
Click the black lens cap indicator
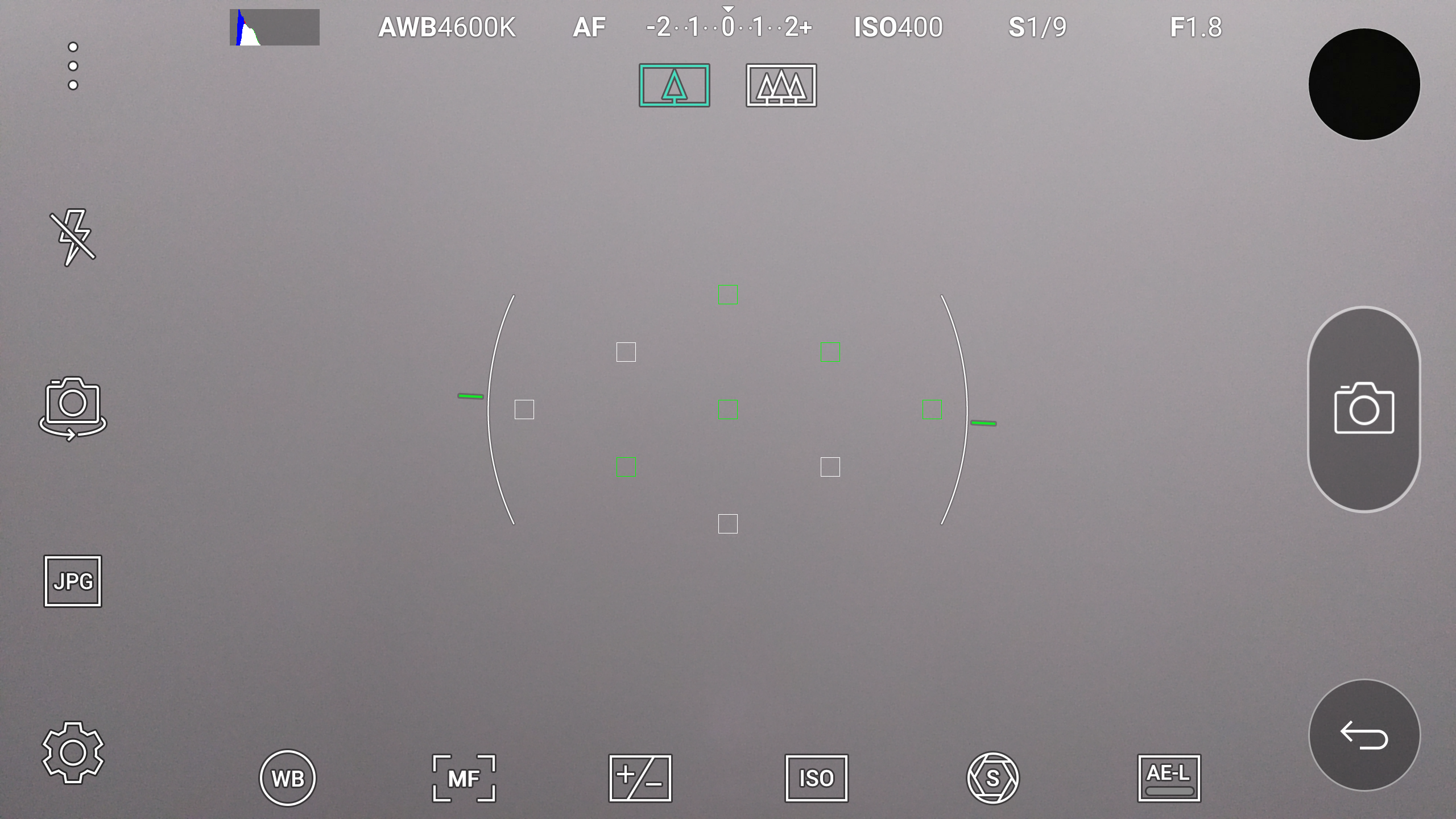coord(1364,85)
